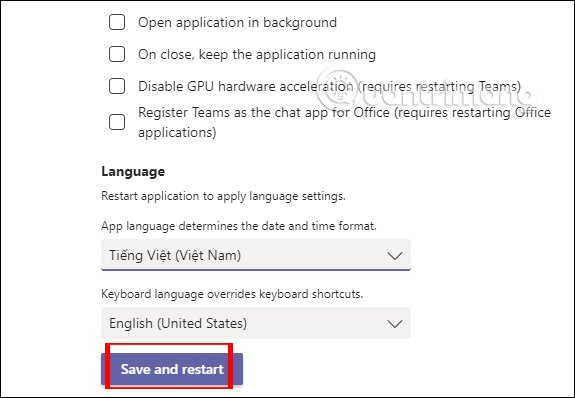Open the Tiếng Việt (Việt Nam) dropdown
The width and height of the screenshot is (575, 398).
[256, 255]
